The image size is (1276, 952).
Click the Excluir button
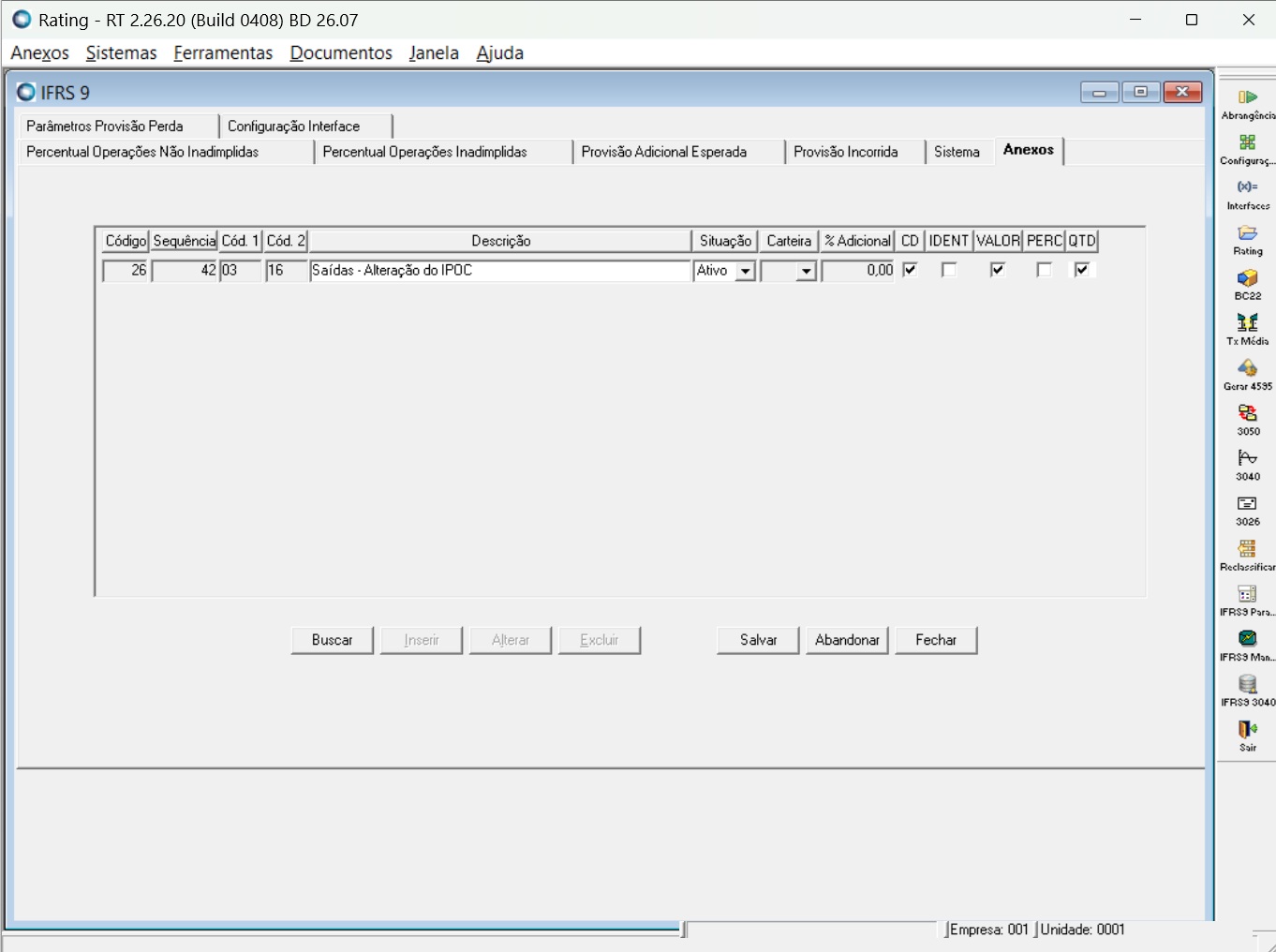(x=600, y=640)
